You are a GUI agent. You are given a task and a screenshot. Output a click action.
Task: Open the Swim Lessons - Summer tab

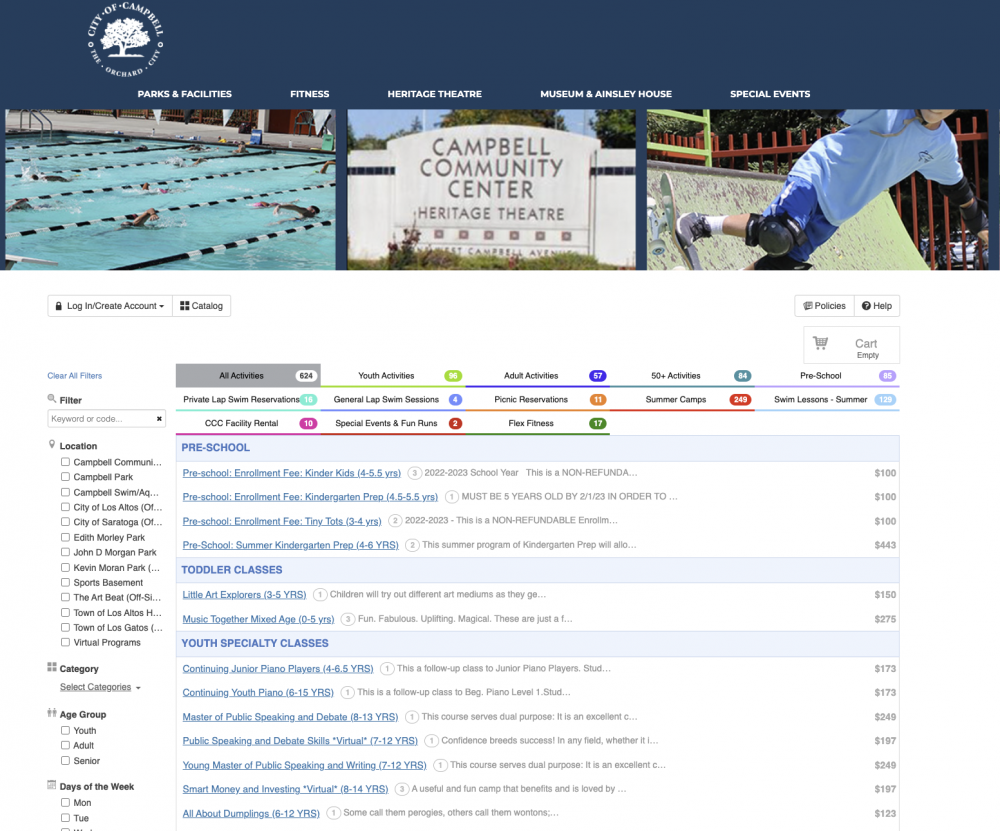pyautogui.click(x=827, y=400)
